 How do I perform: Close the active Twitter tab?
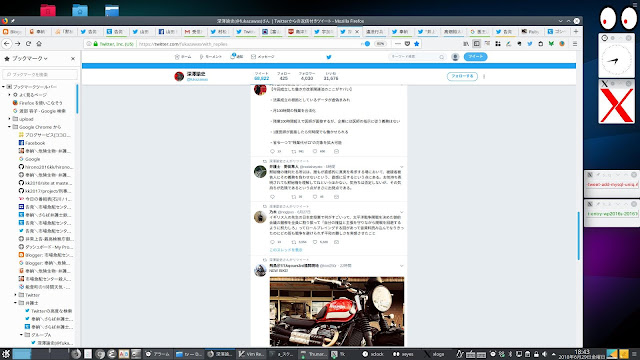click(x=357, y=31)
